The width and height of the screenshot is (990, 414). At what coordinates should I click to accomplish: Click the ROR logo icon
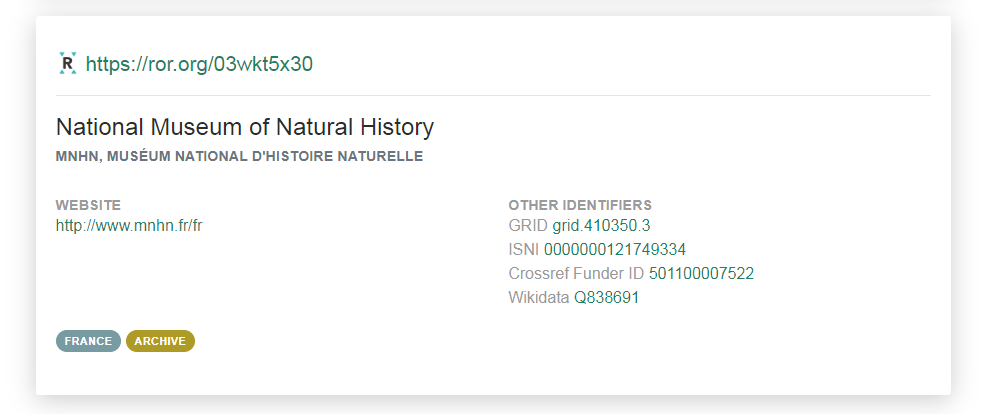click(x=67, y=64)
